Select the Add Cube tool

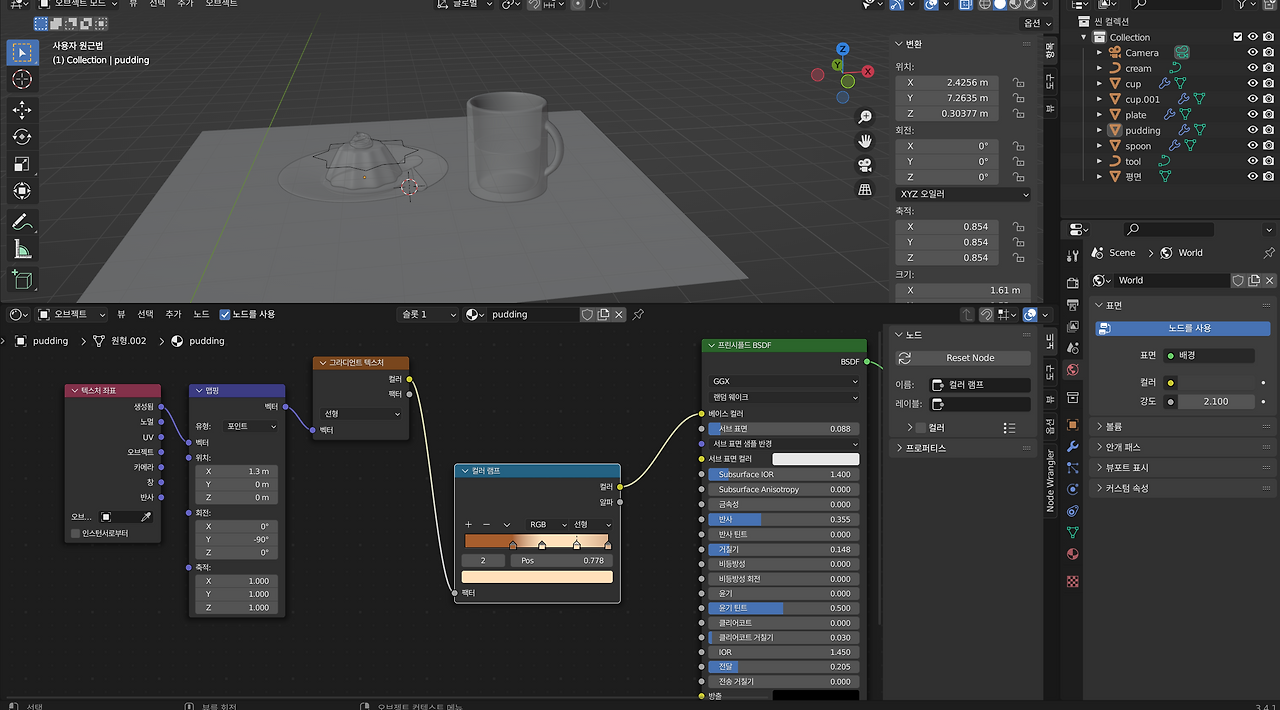point(22,280)
